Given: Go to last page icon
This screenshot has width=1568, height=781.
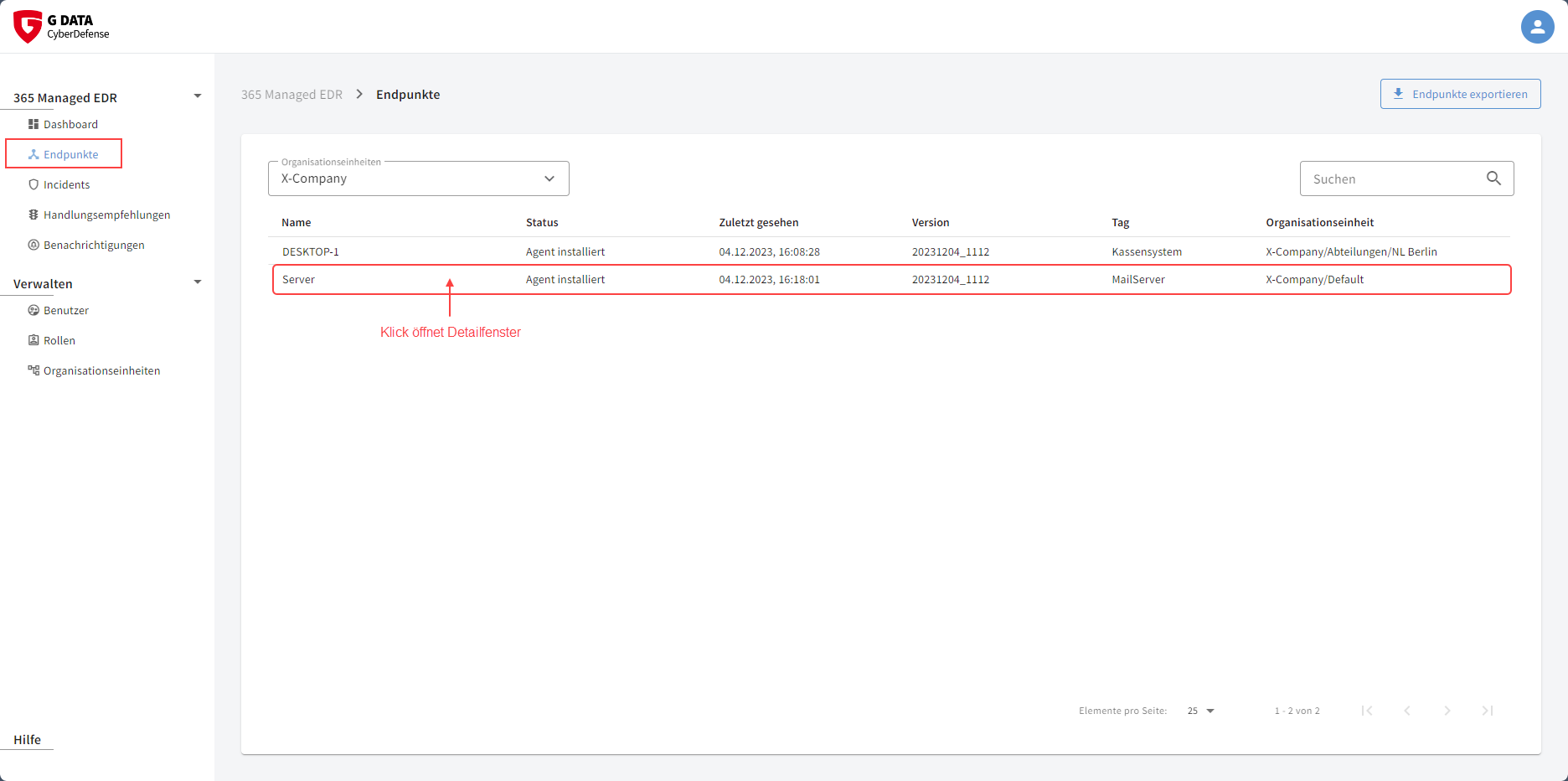Looking at the screenshot, I should point(1488,711).
